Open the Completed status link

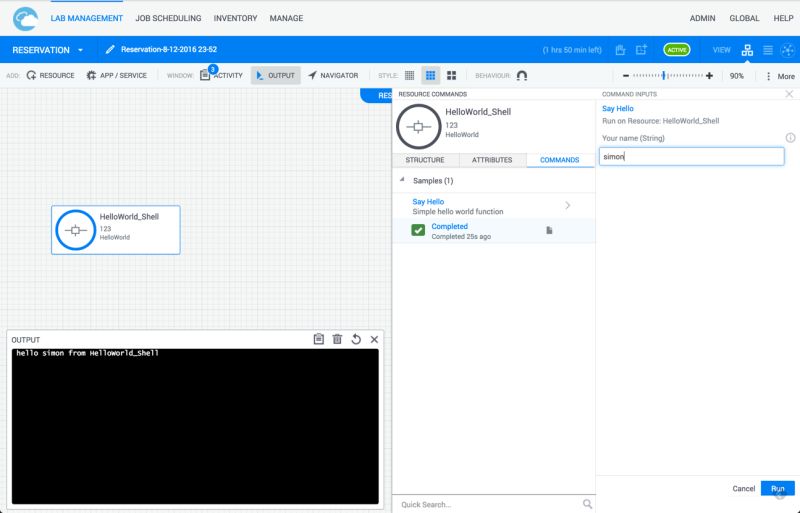pos(449,226)
